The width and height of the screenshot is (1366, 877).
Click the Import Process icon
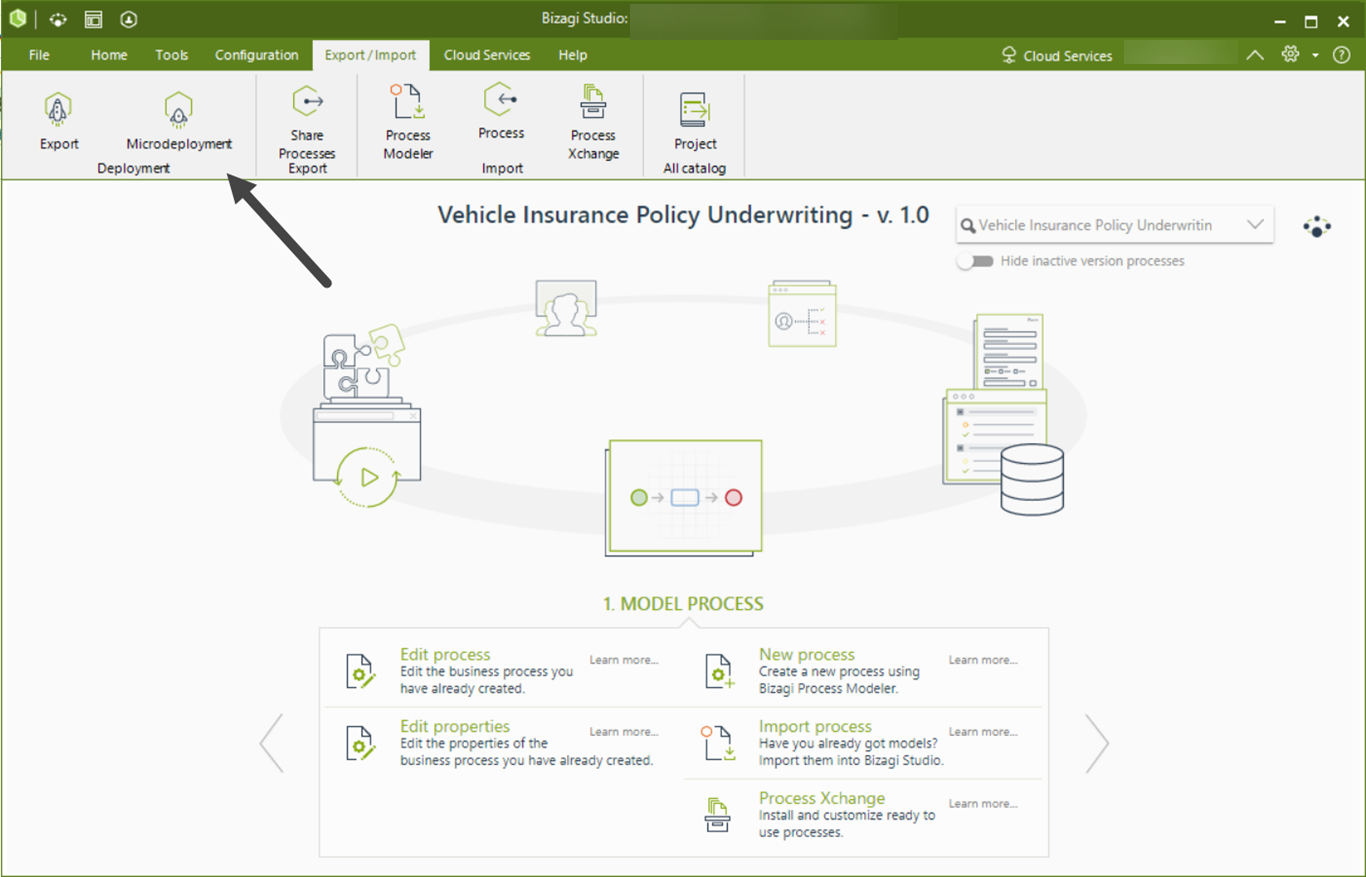pyautogui.click(x=500, y=100)
